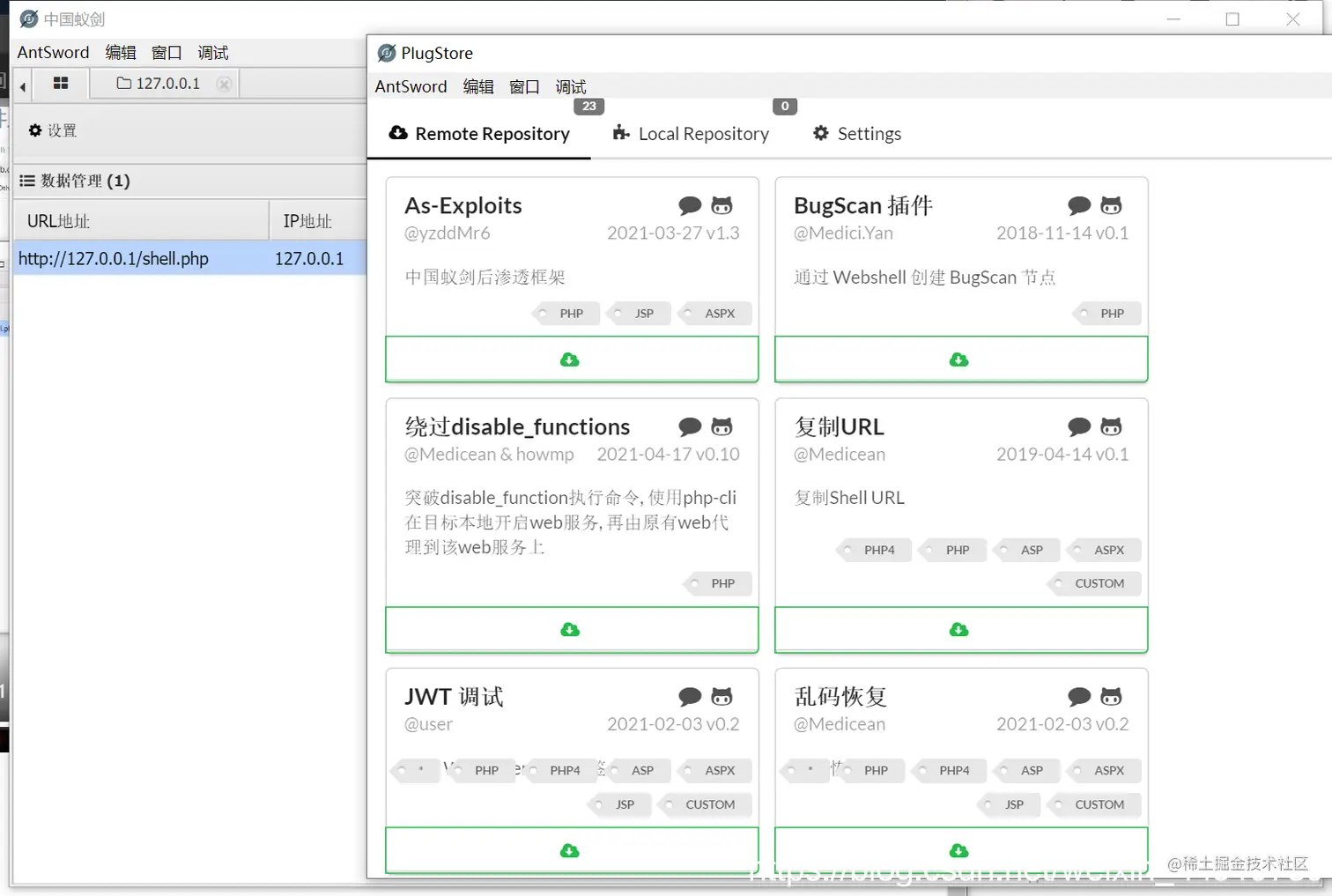Image resolution: width=1332 pixels, height=896 pixels.
Task: Open the comment icon on JWT 调试 card
Action: pos(690,697)
